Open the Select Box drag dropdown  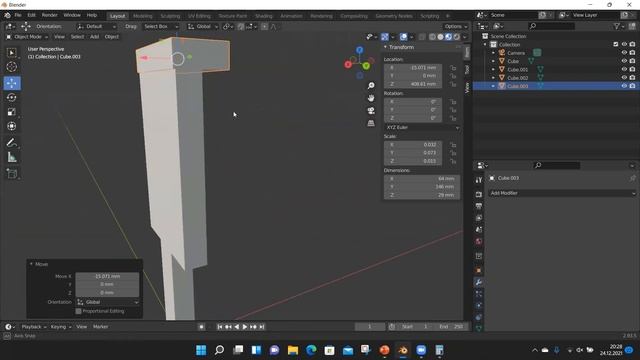pos(161,27)
